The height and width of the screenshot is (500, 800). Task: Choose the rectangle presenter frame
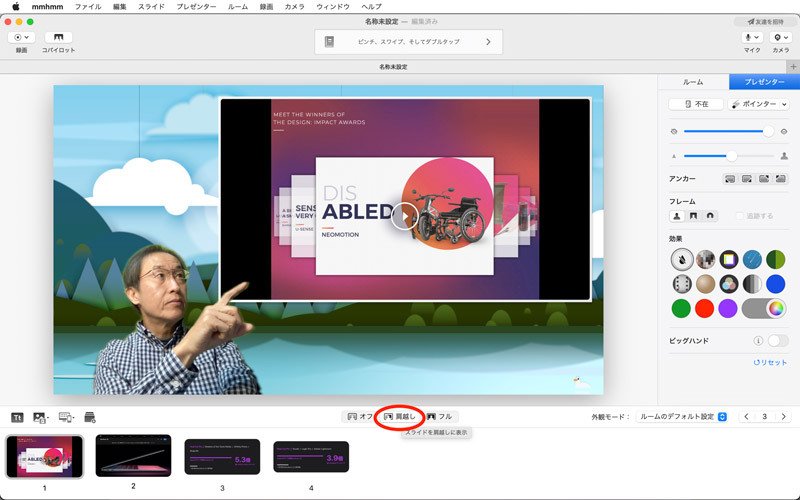point(693,216)
